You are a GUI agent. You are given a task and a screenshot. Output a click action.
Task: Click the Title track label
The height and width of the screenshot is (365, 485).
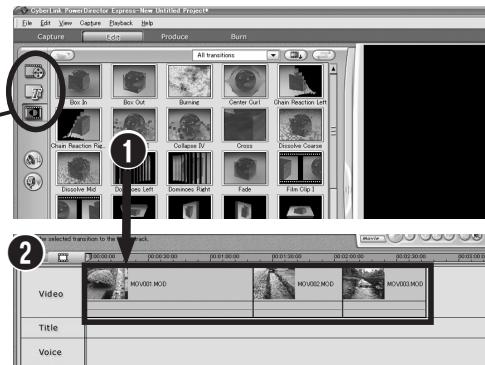coord(48,328)
